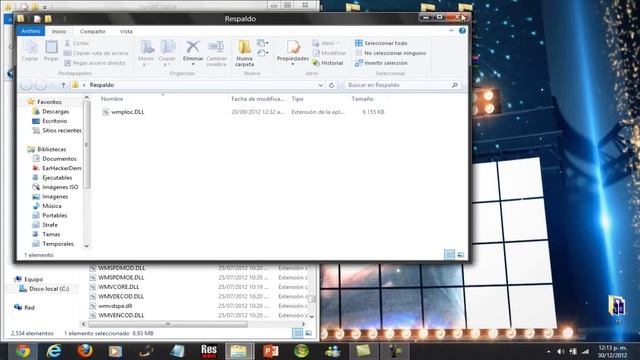Screen dimensions: 640x360
Task: Expand the address bar history dropdown
Action: [x=321, y=85]
